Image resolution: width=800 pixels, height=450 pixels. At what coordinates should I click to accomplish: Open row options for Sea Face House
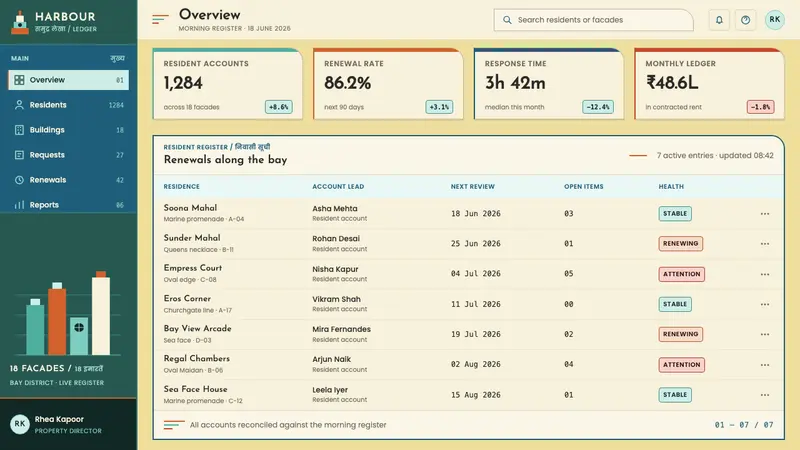pyautogui.click(x=765, y=395)
